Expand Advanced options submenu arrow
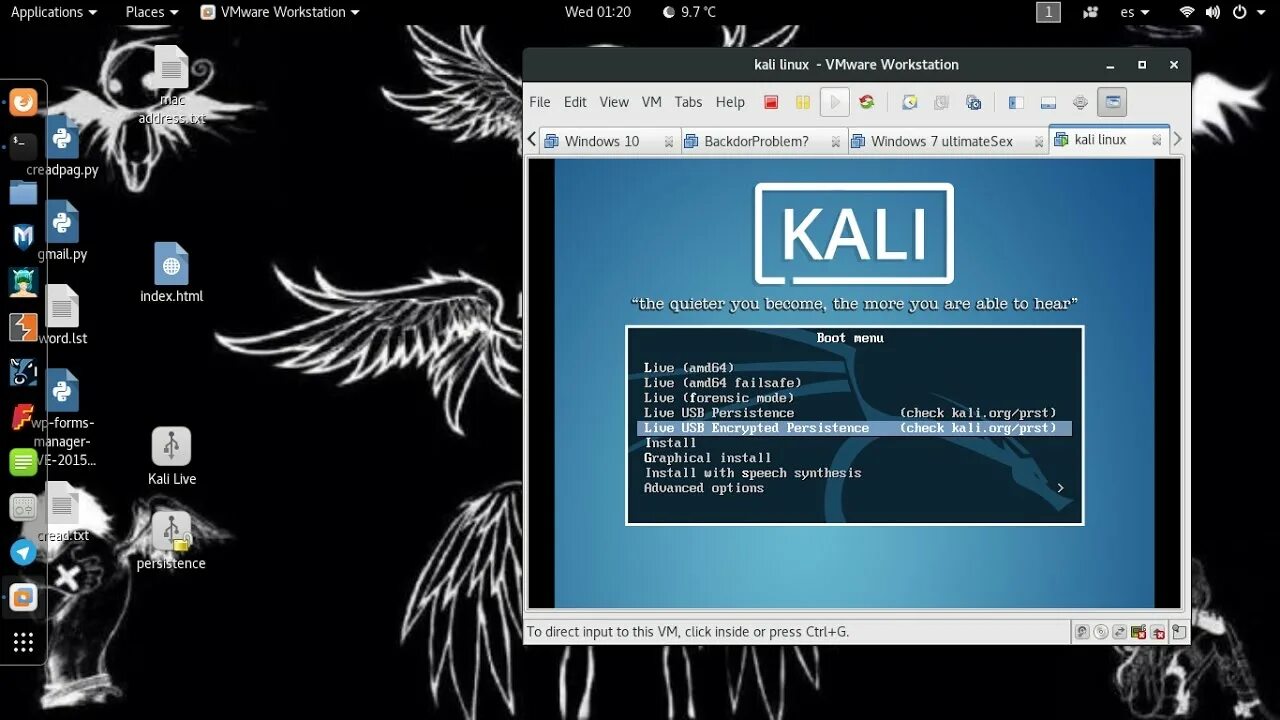 pyautogui.click(x=1060, y=488)
